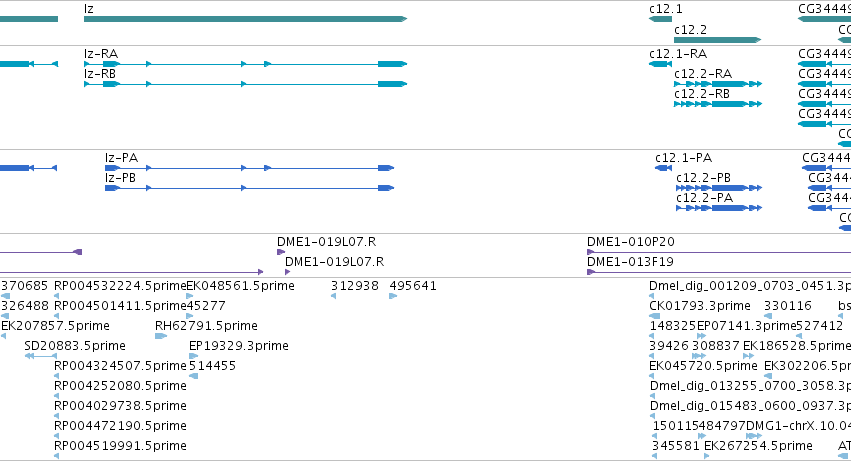Click EK186528.5prime label

(x=797, y=346)
